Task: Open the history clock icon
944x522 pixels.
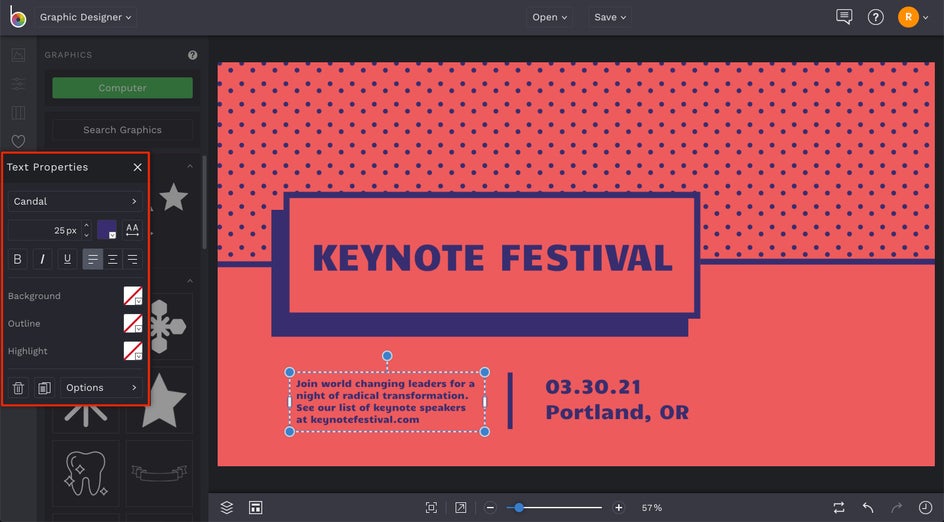Action: click(925, 508)
